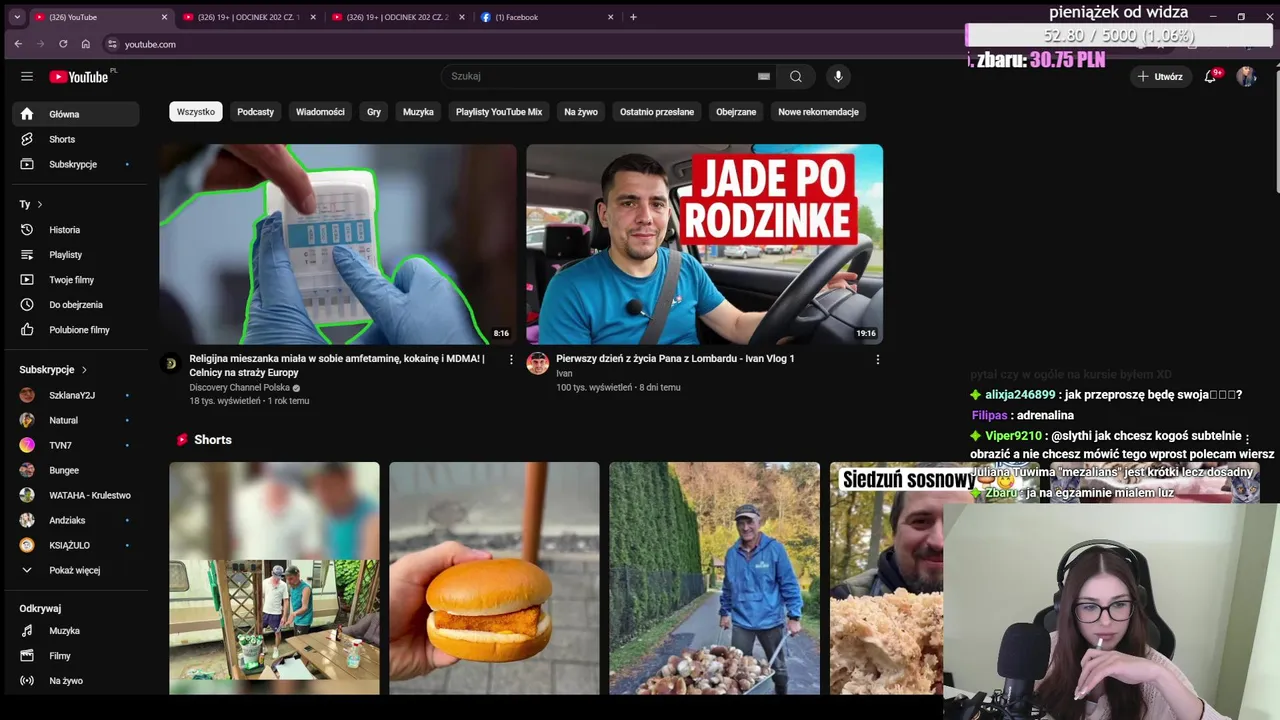Viewport: 1280px width, 720px height.
Task: Open the tab search dropdown arrow
Action: pos(16,17)
